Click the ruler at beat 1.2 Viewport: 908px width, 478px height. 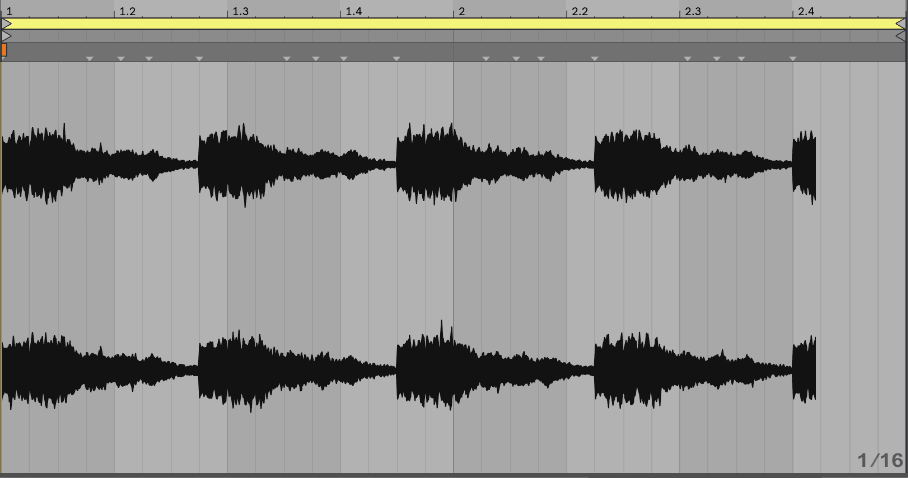[x=127, y=11]
